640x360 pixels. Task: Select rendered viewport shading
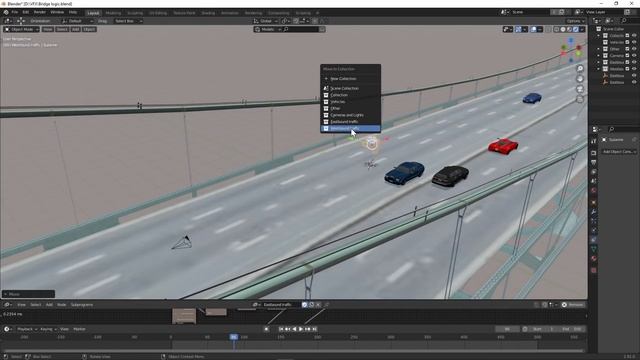(576, 29)
